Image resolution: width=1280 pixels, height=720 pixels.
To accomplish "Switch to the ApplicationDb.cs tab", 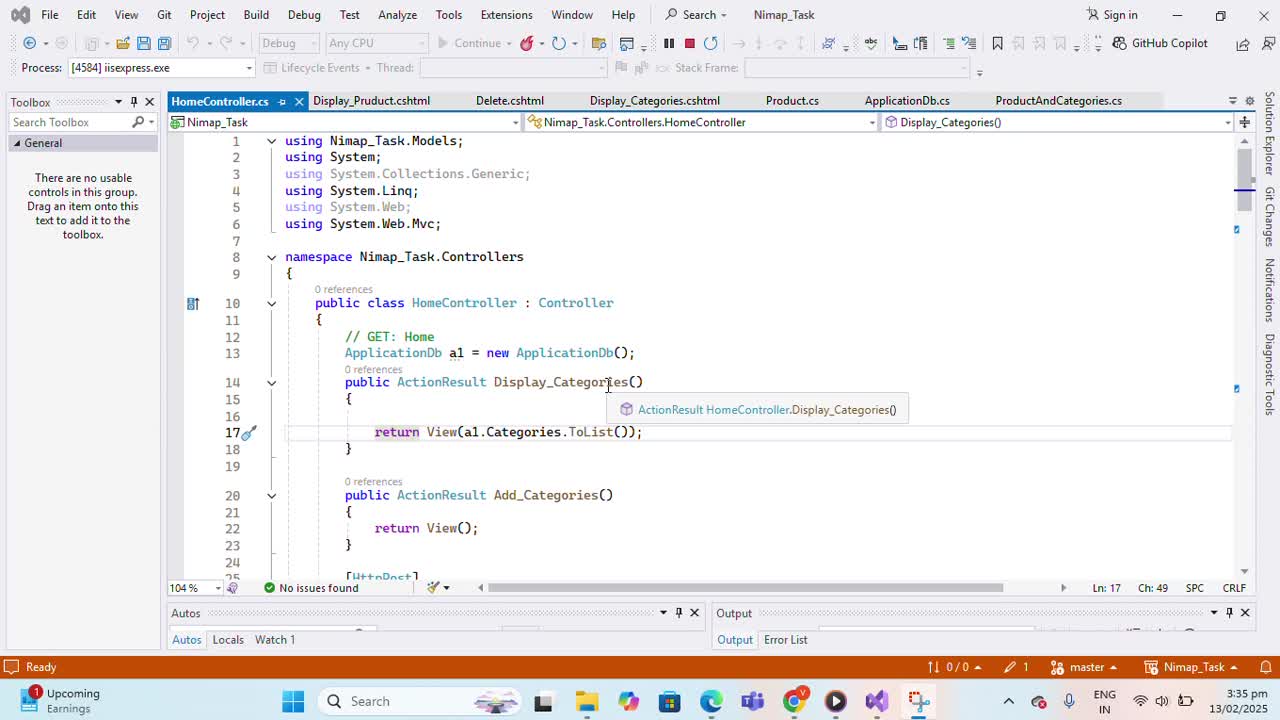I will point(906,101).
